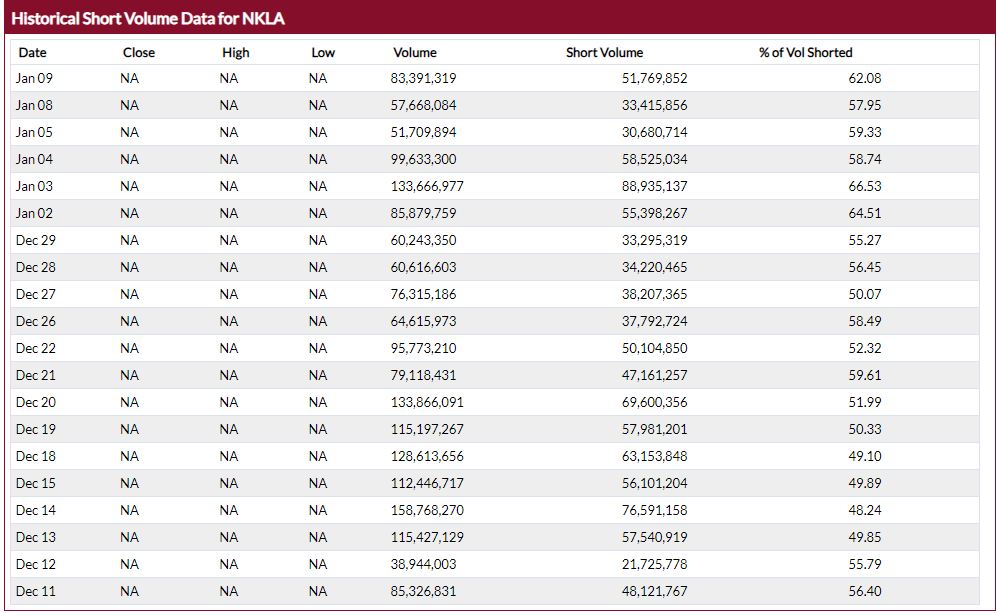Click the High column header
This screenshot has height=613, width=997.
pos(236,53)
